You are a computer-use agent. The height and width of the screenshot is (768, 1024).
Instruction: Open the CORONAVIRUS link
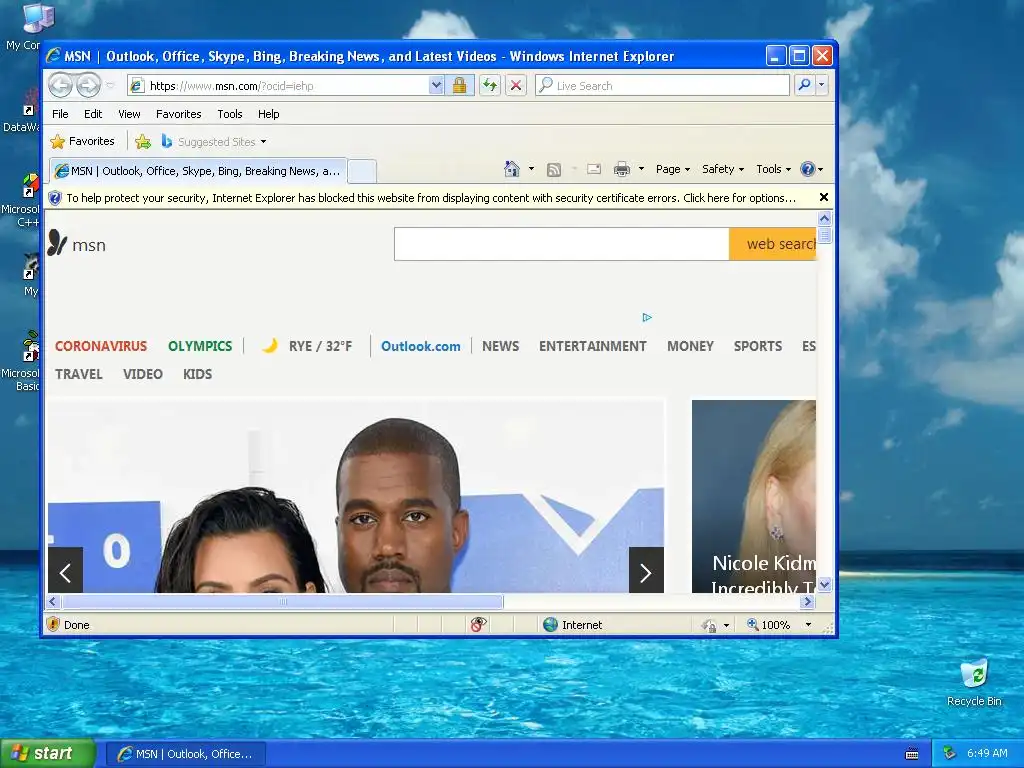coord(101,346)
